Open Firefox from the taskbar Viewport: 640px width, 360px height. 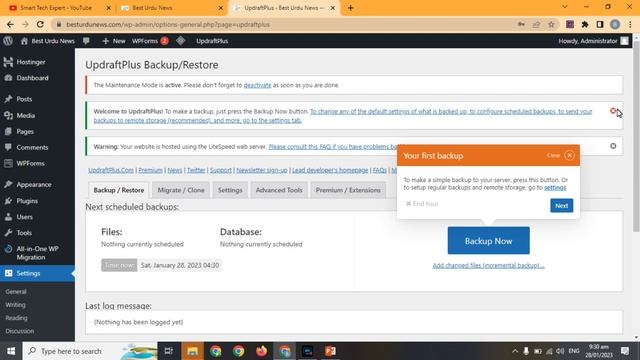[261, 351]
